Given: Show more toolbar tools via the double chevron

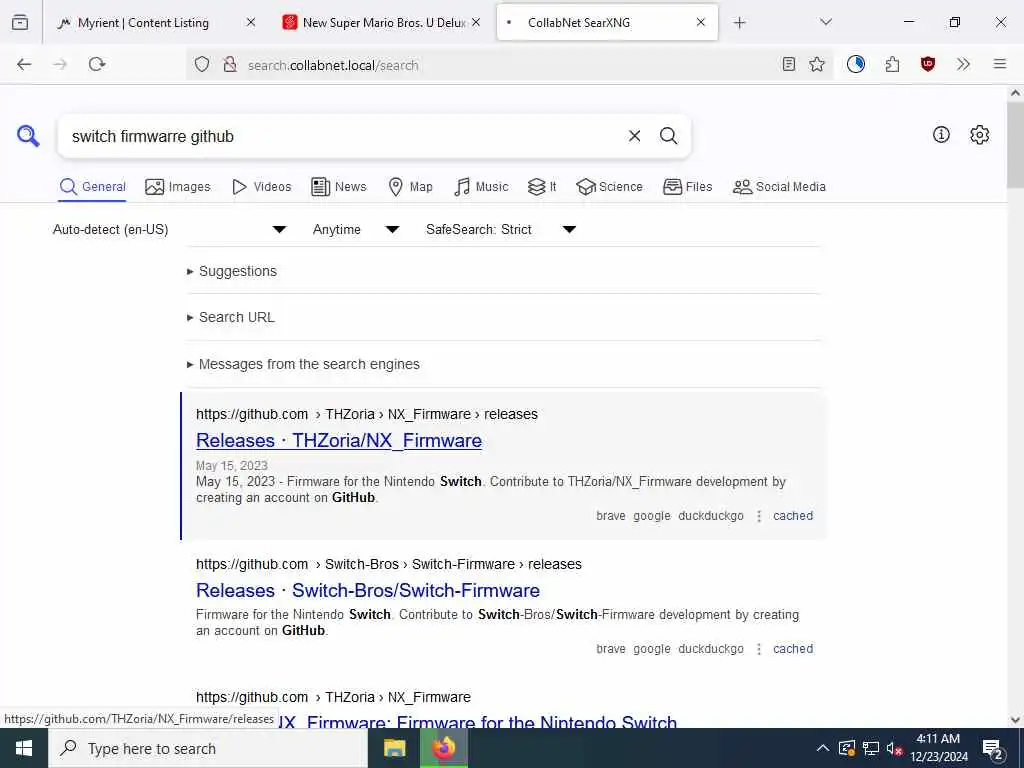Looking at the screenshot, I should tap(963, 64).
